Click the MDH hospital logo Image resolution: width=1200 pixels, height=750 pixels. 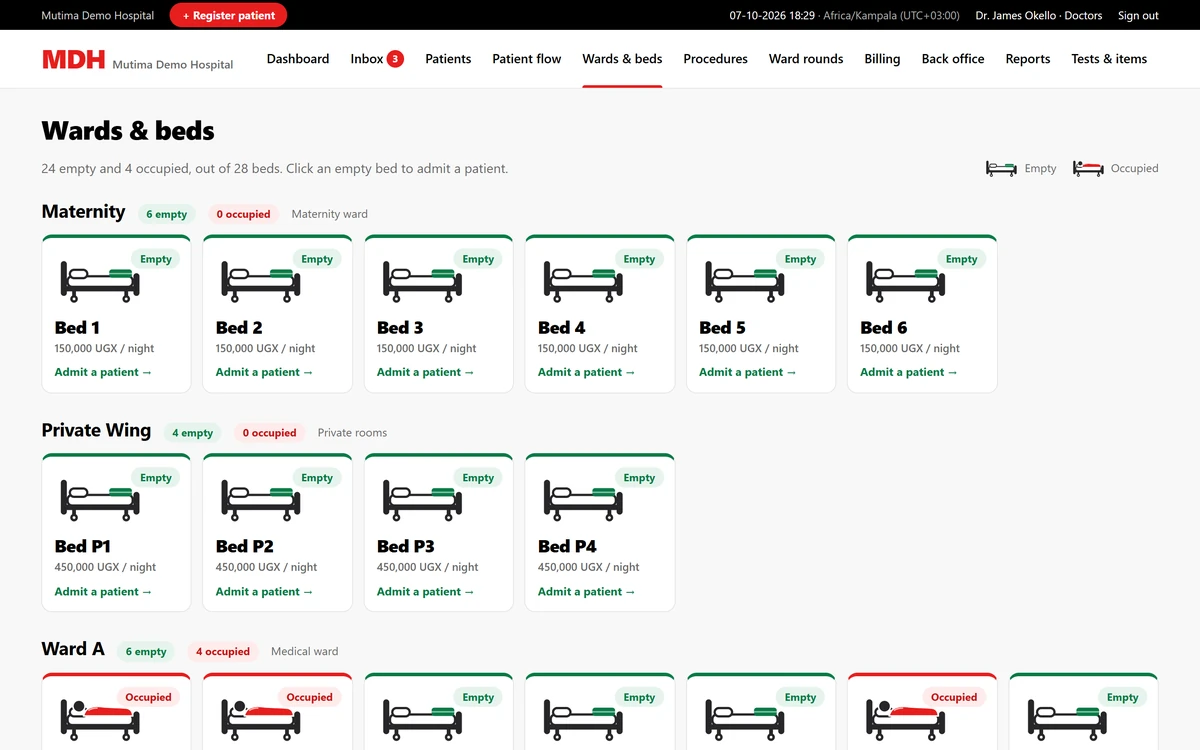point(73,59)
